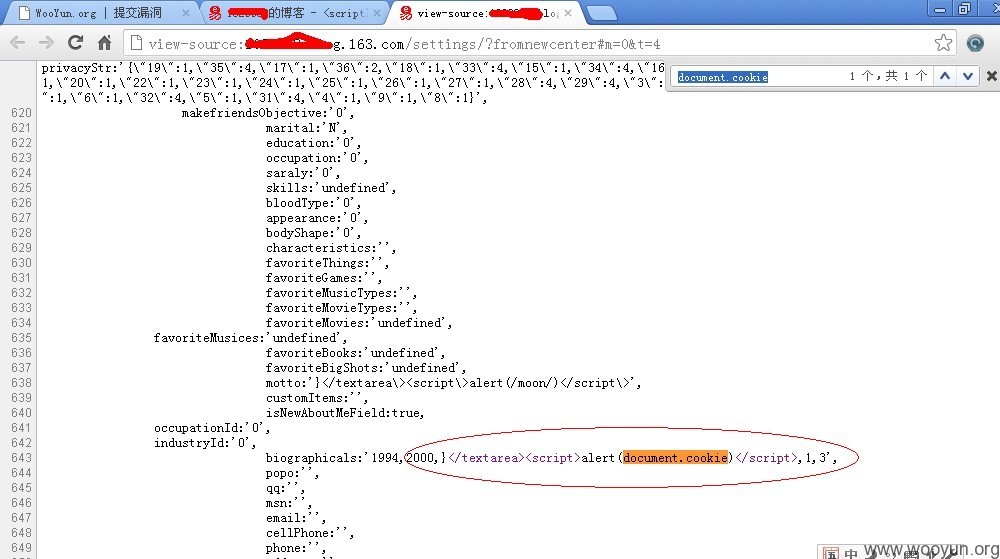
Task: Close the WooYun.org tab
Action: click(186, 13)
